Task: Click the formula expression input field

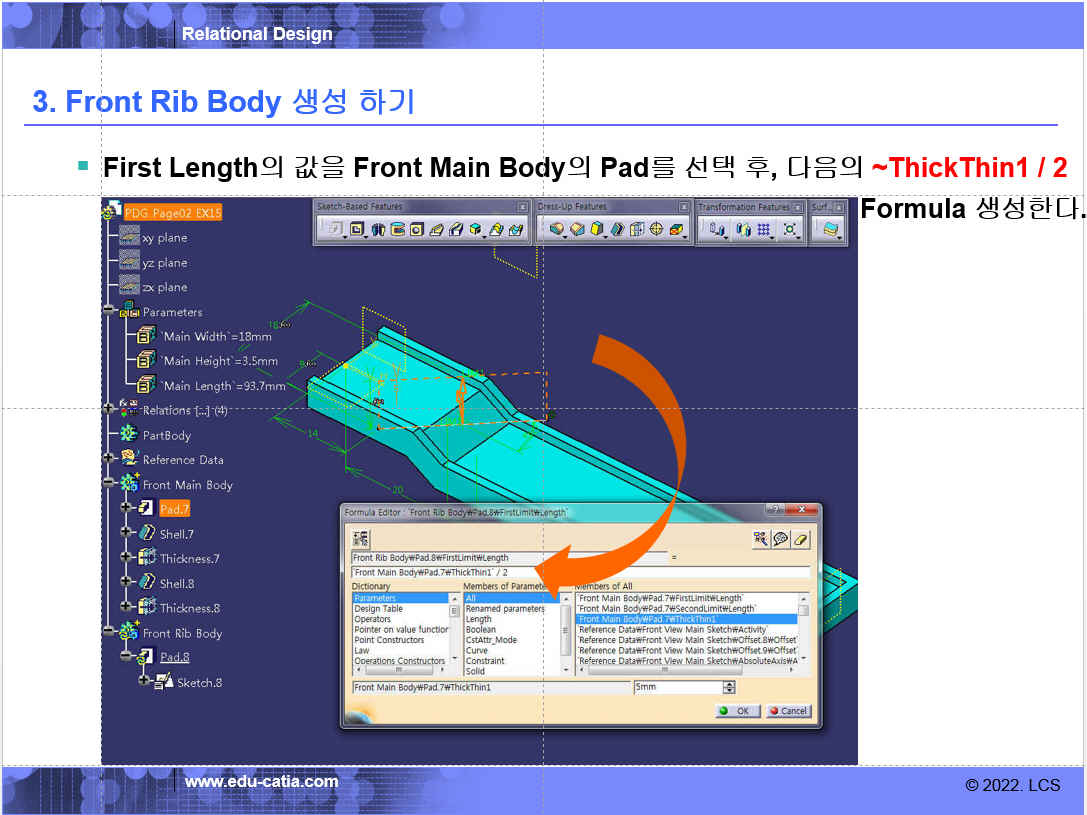Action: tap(580, 572)
